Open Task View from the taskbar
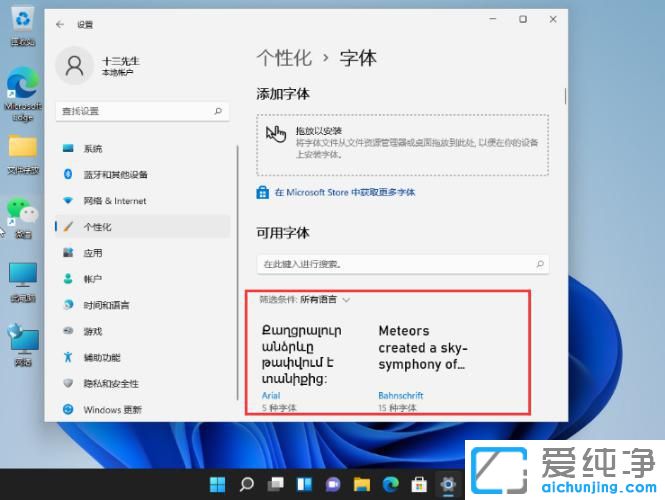This screenshot has height=500, width=665. click(276, 484)
